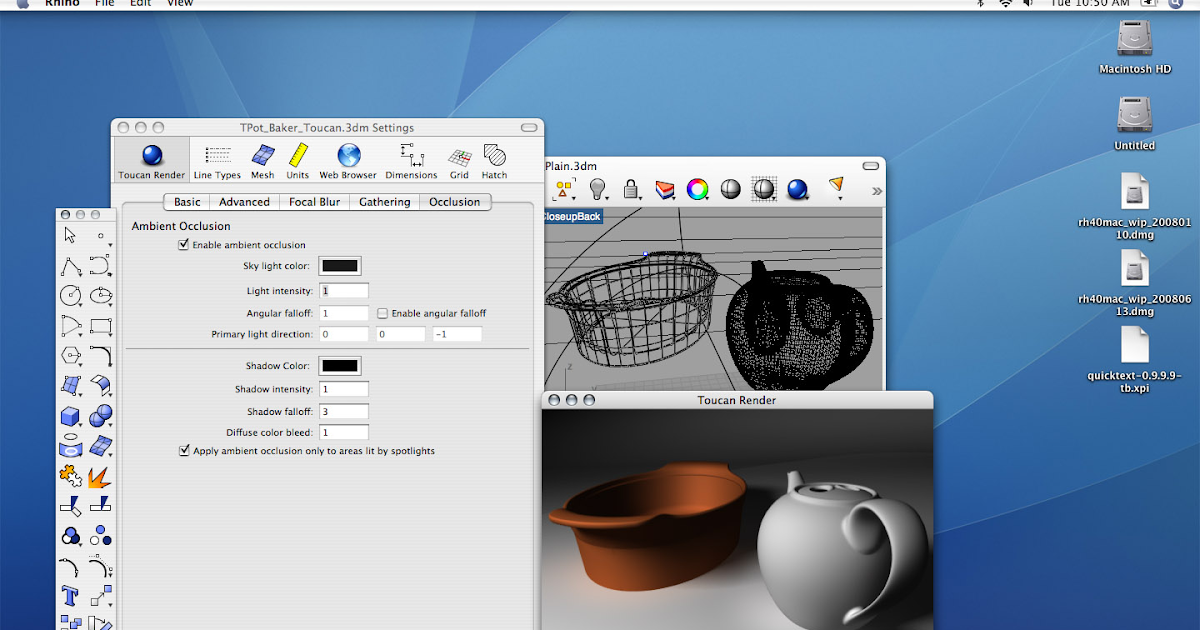Viewport: 1200px width, 630px height.
Task: Open the blue render sphere dropdown
Action: coord(798,188)
